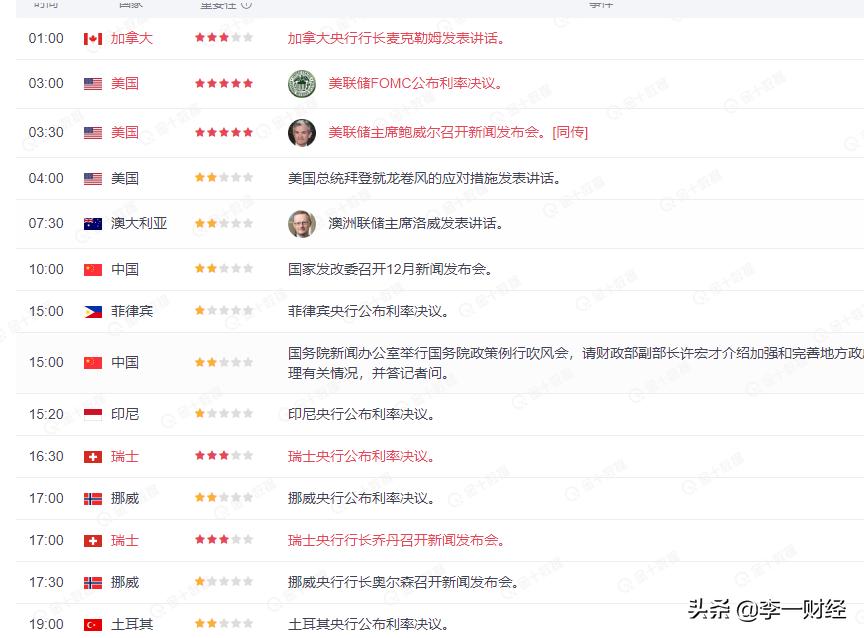Click the 事件 column header
864x638 pixels.
click(601, 4)
